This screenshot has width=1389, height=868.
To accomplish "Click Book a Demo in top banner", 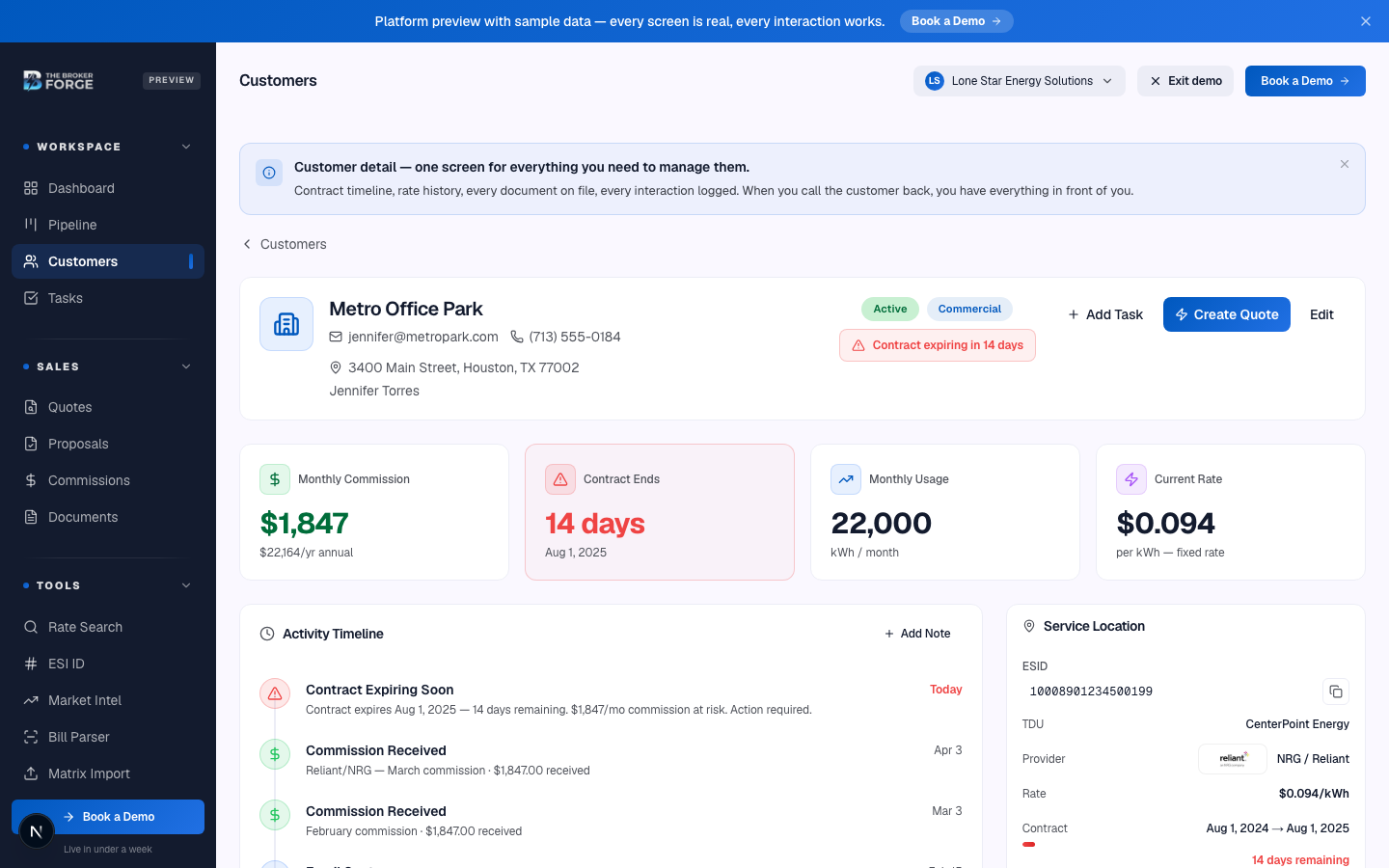I will coord(956,21).
